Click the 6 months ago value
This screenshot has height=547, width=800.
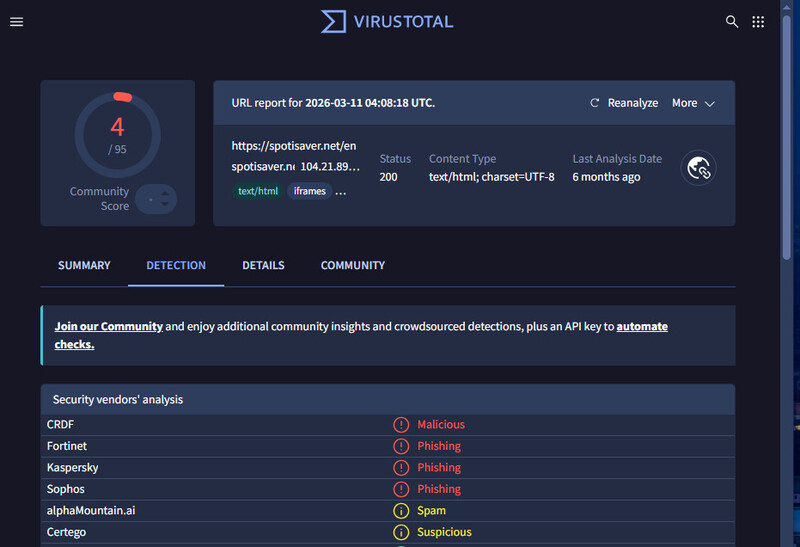pos(606,177)
